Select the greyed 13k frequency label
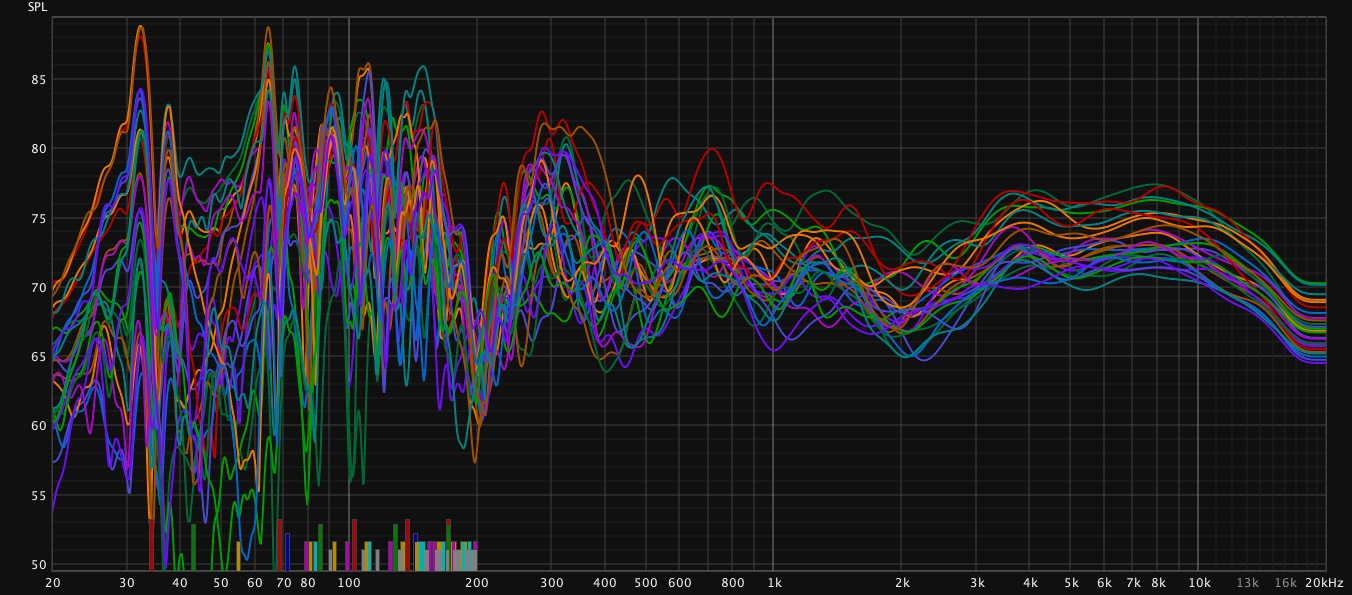The width and height of the screenshot is (1352, 595). coord(1247,583)
